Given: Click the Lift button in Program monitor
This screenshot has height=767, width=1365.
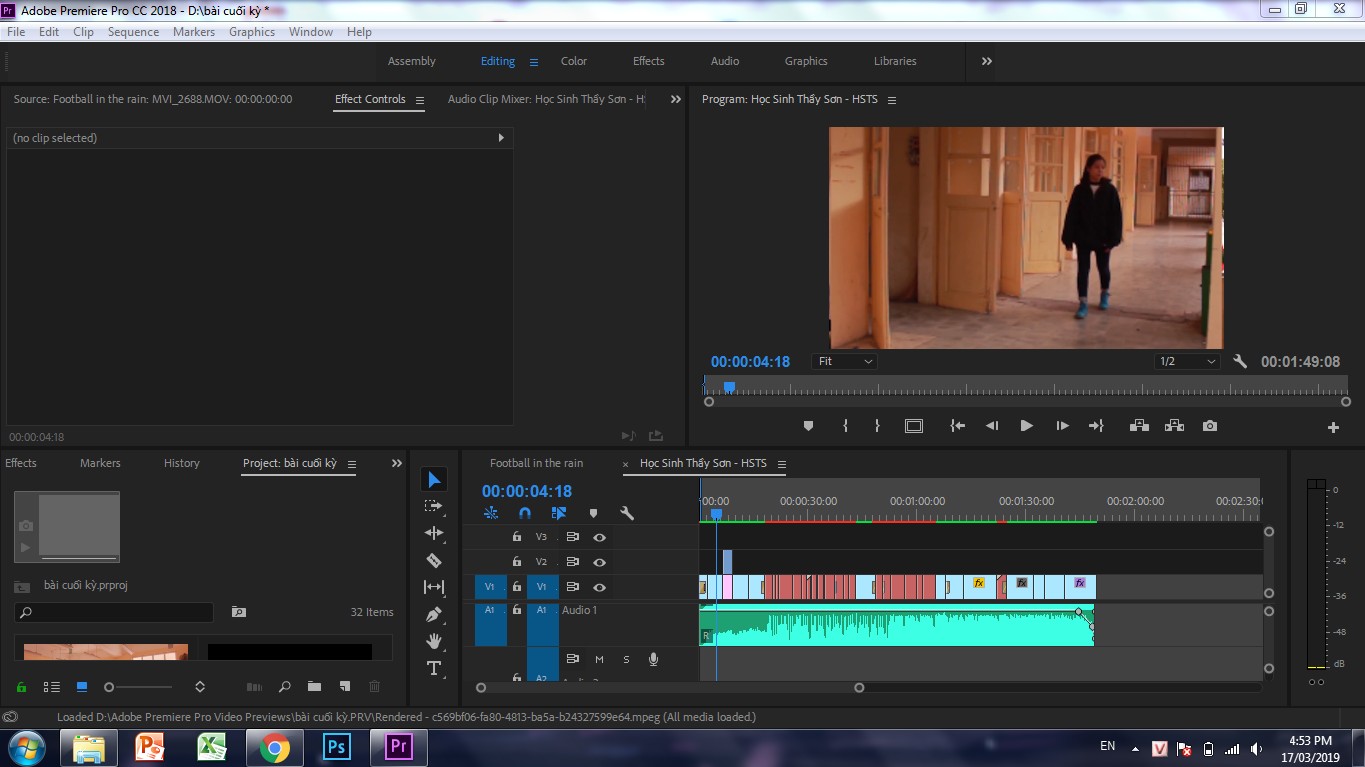Looking at the screenshot, I should point(1139,426).
